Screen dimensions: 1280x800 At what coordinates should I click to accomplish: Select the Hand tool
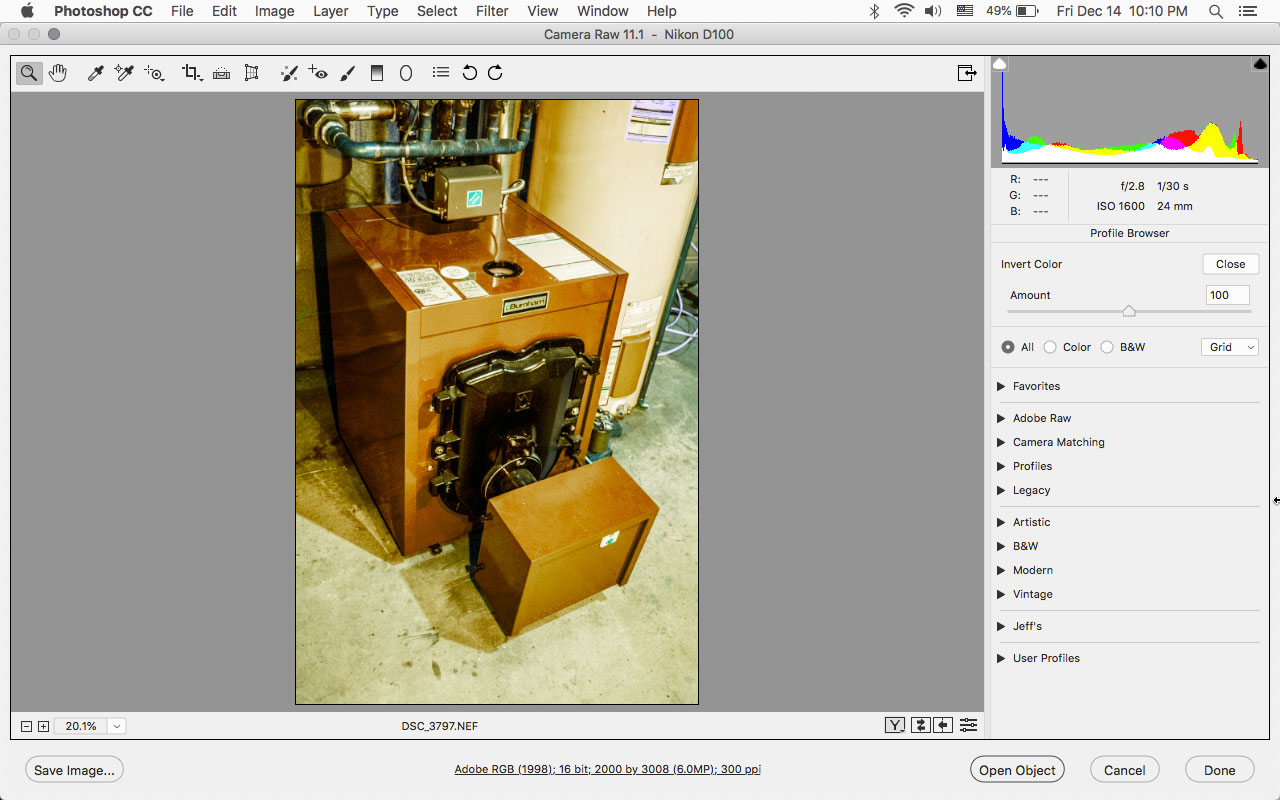58,73
